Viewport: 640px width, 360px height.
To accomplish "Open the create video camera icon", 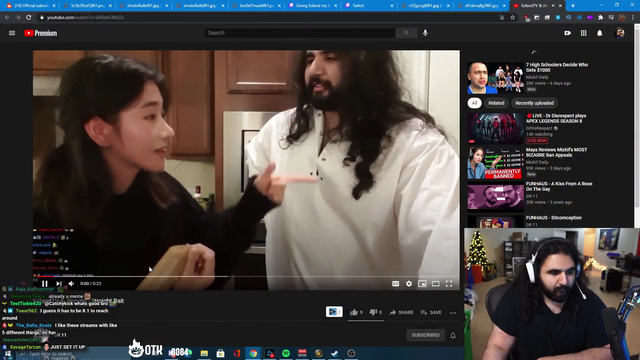I will pos(567,33).
